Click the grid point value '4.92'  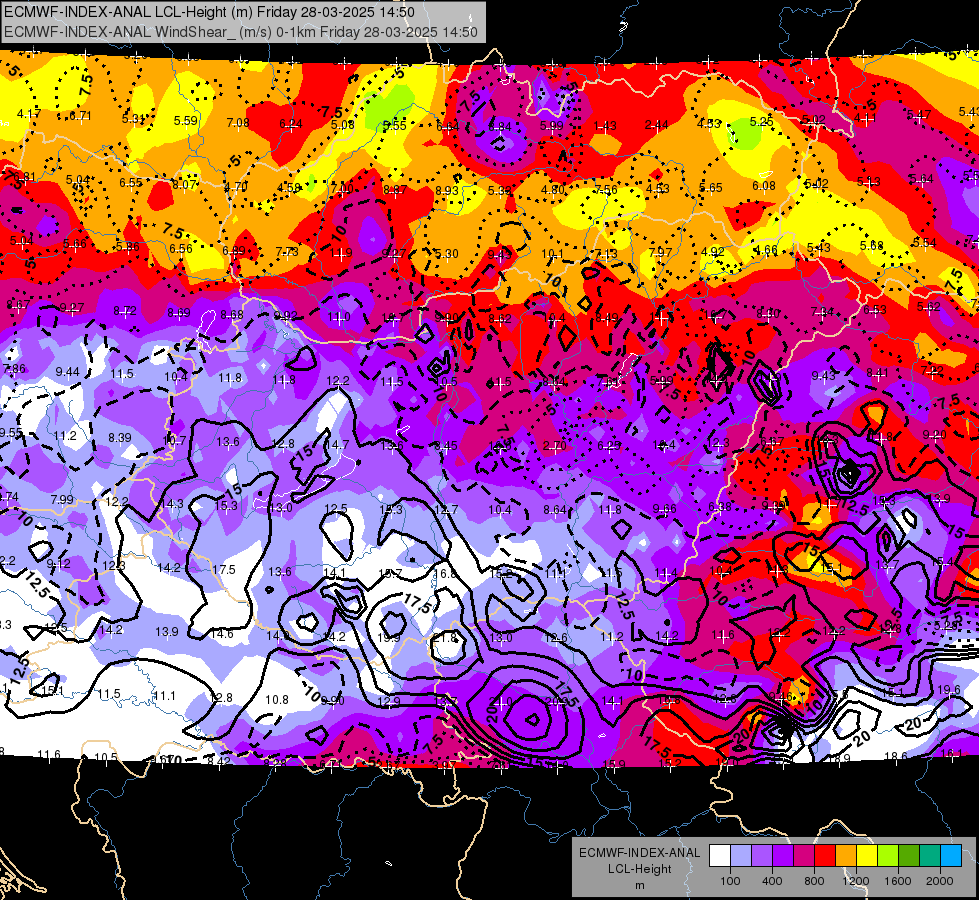tap(712, 252)
